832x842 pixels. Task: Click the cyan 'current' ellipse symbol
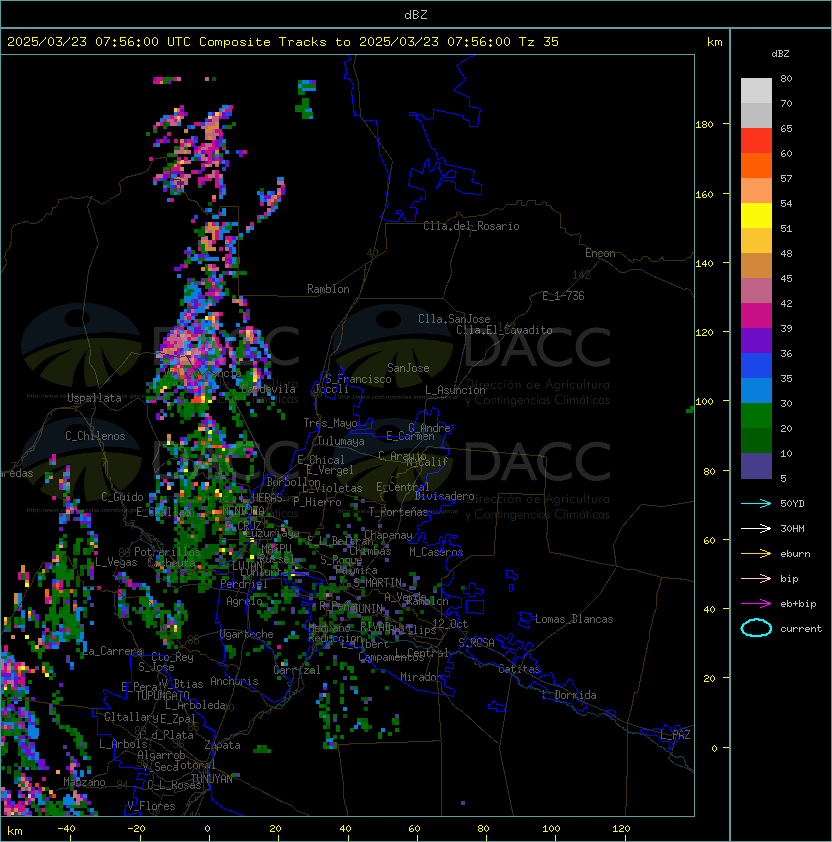(x=756, y=628)
